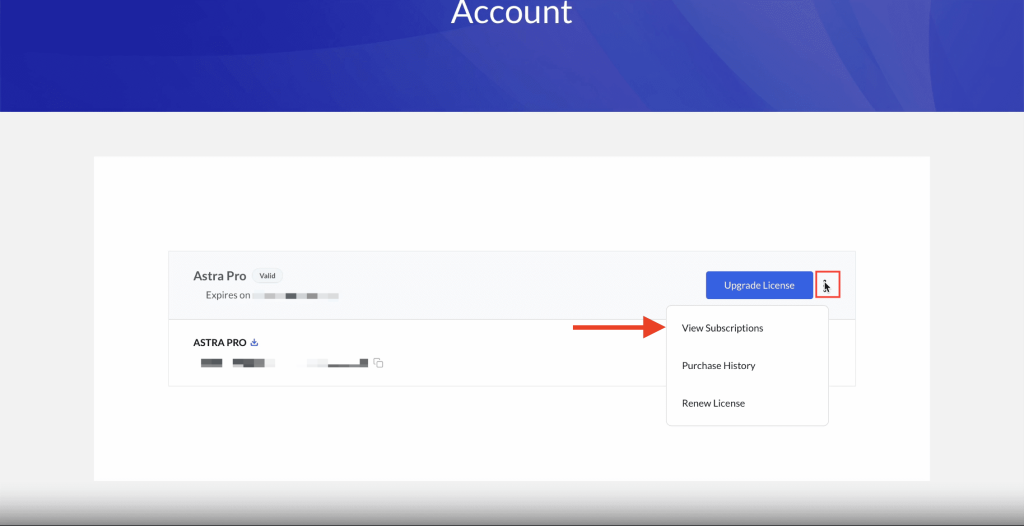The image size is (1024, 526).
Task: Download Astra Pro via the download icon
Action: point(255,342)
